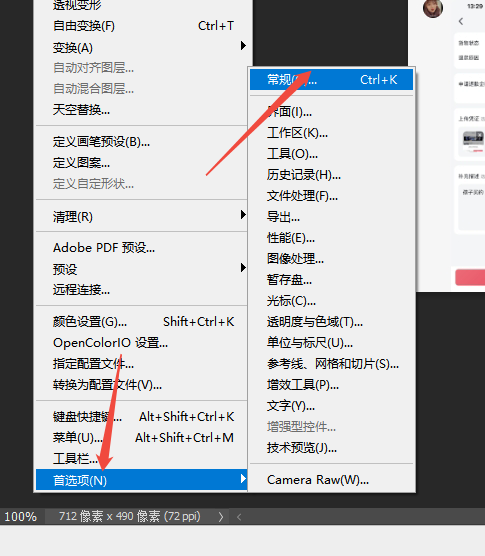Open the 清理(R) submenu

(141, 216)
